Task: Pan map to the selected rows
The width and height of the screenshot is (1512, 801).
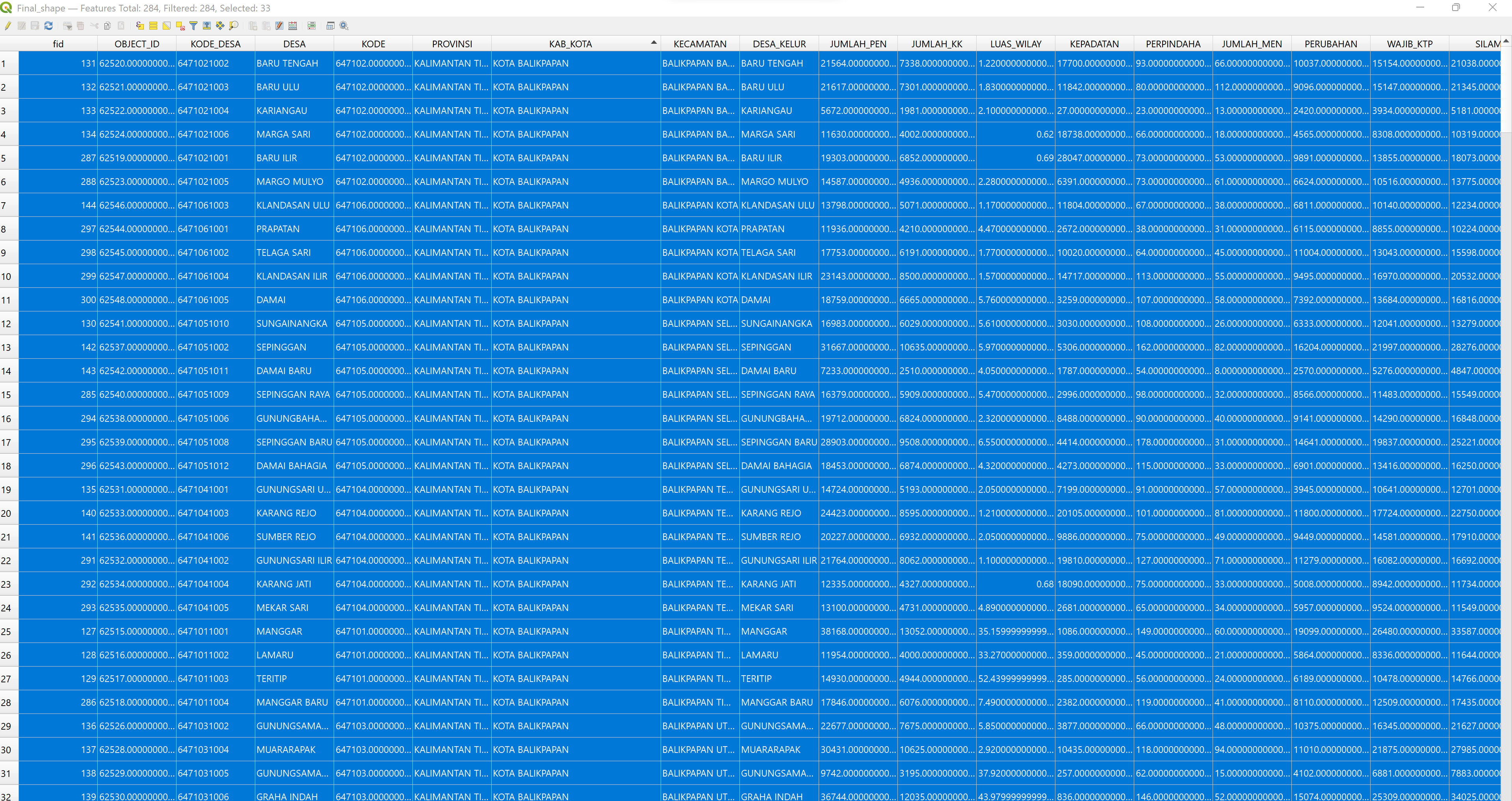Action: 220,26
